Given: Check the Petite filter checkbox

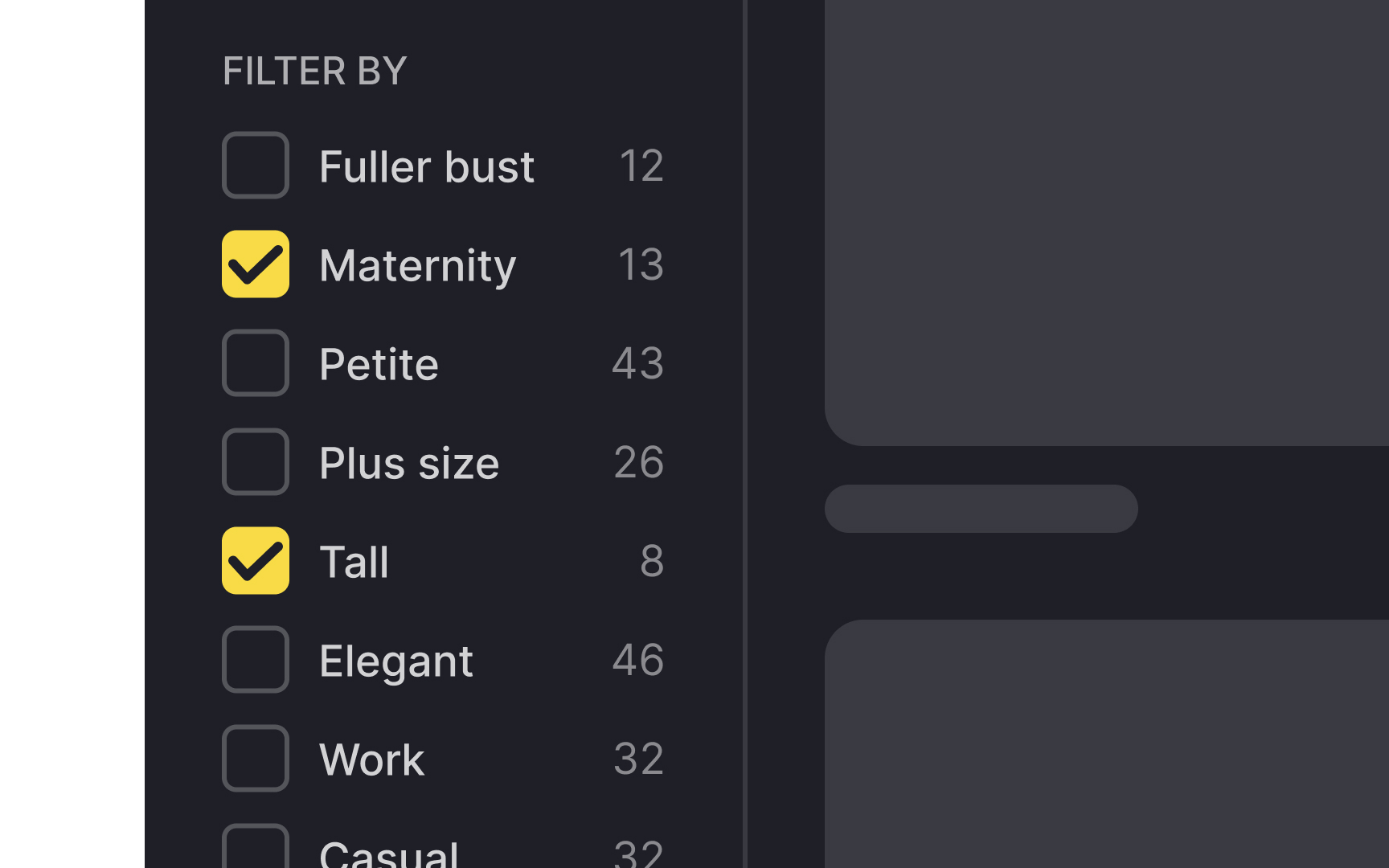Looking at the screenshot, I should click(x=255, y=362).
